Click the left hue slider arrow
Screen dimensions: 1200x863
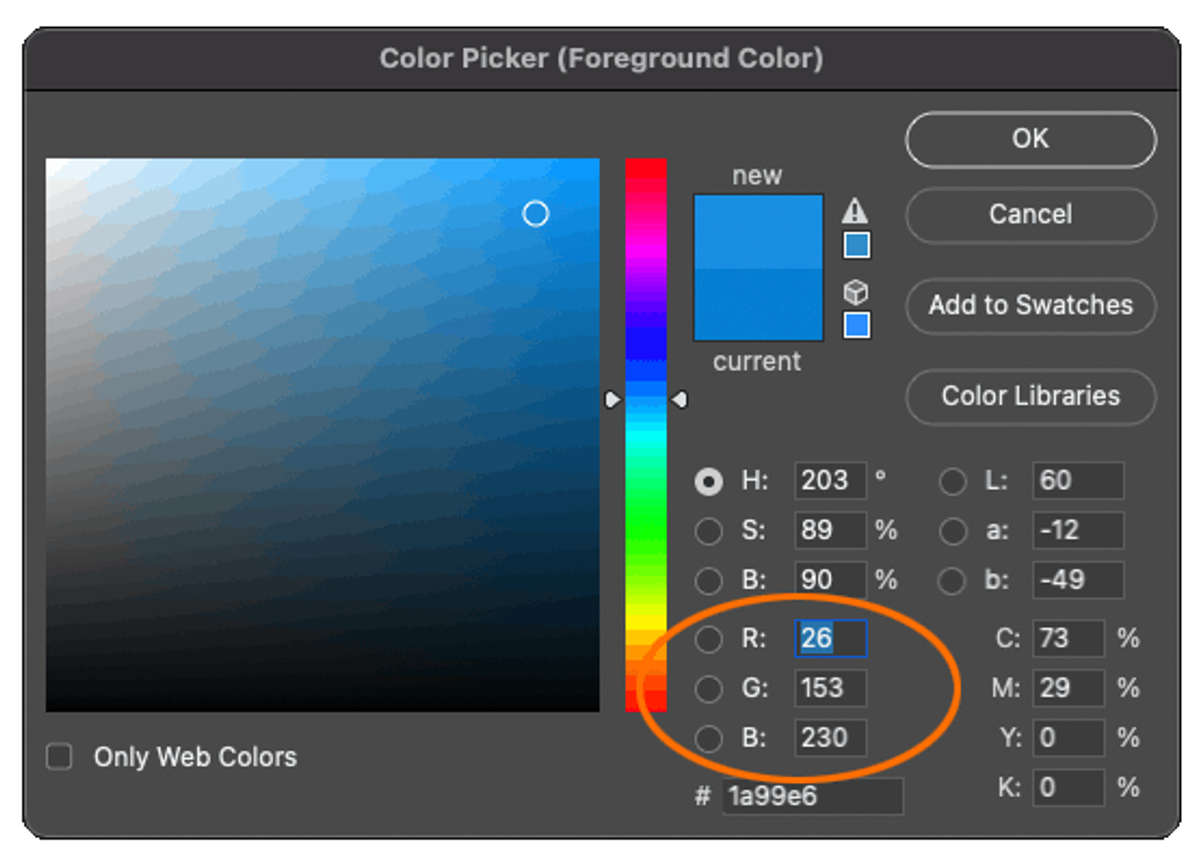[x=613, y=400]
